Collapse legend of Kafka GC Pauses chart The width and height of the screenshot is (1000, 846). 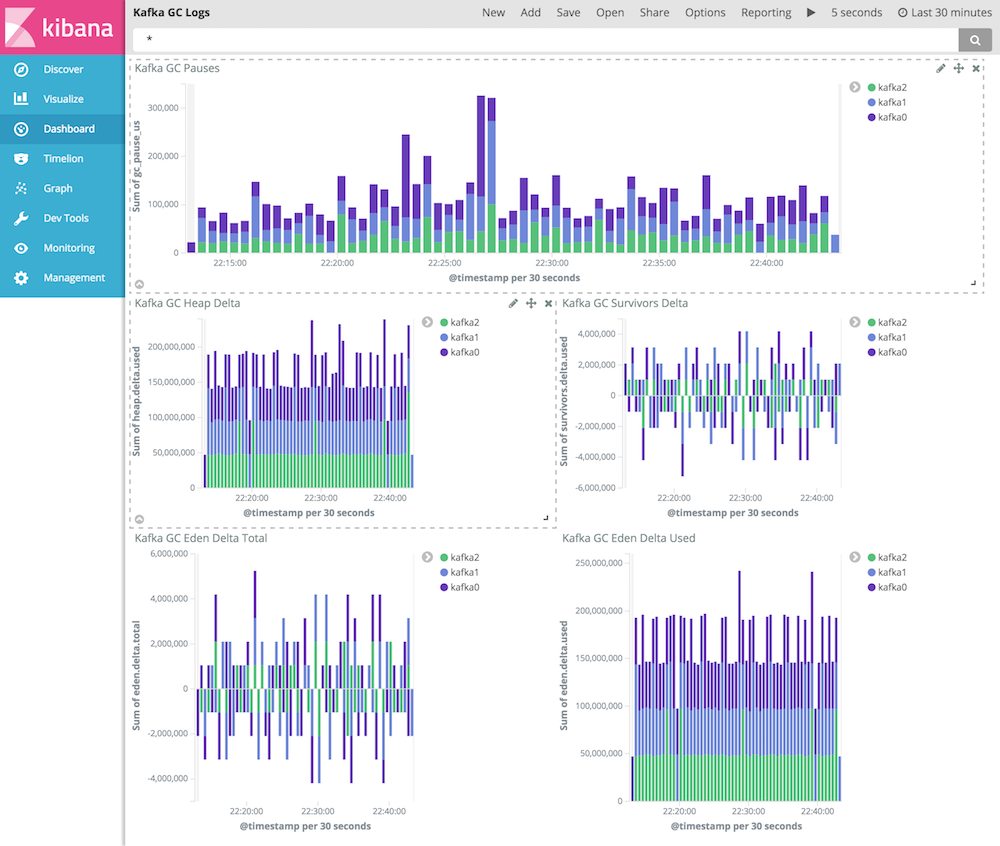855,87
